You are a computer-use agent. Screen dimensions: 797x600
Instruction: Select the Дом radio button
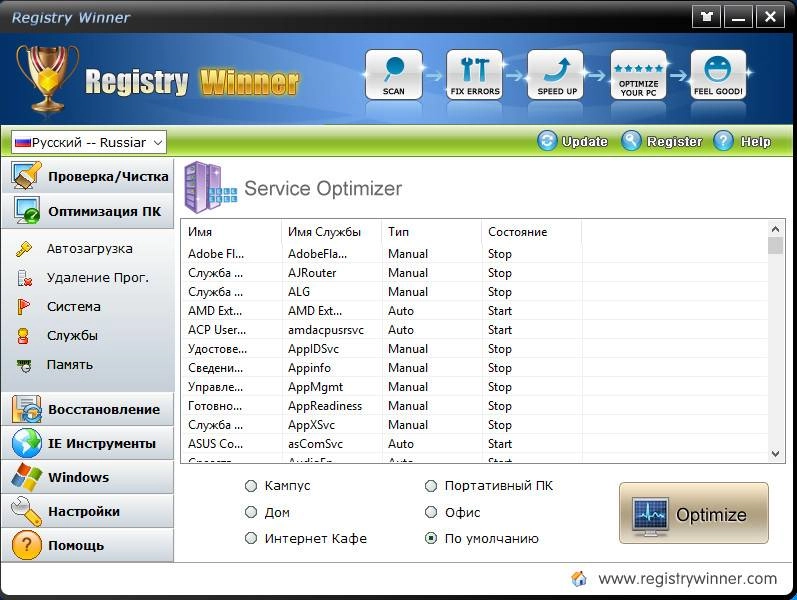251,512
